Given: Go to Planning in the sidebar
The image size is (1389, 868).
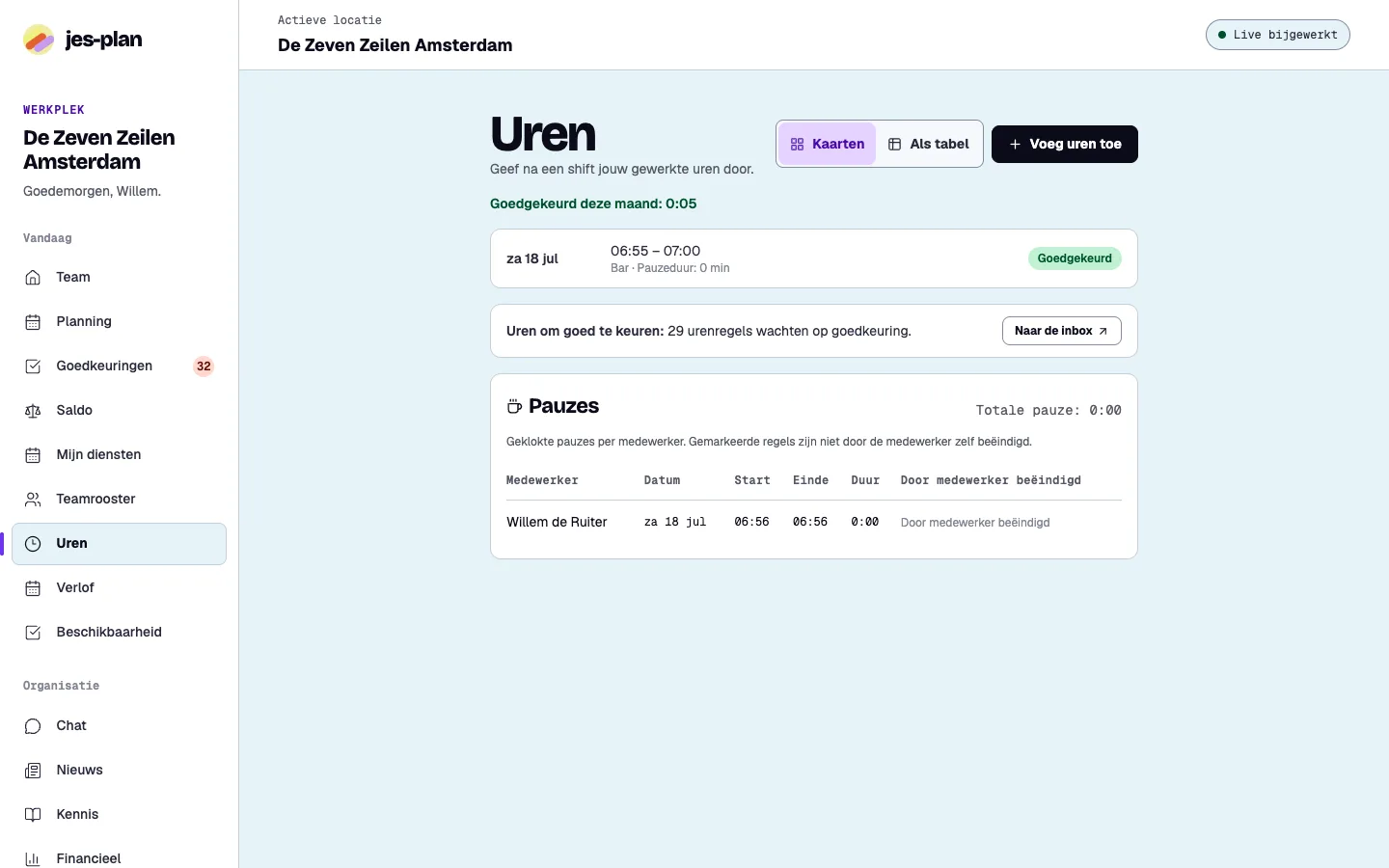Looking at the screenshot, I should pyautogui.click(x=119, y=322).
